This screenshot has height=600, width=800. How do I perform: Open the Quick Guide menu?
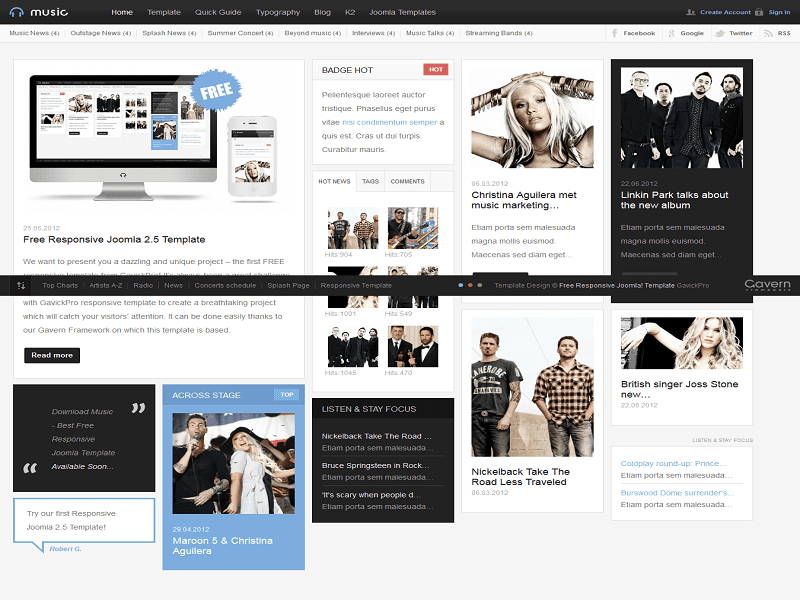click(218, 12)
